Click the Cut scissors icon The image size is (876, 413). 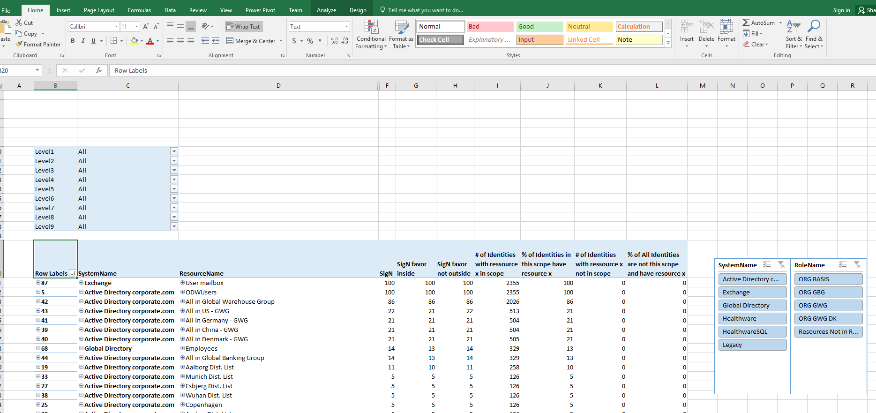pos(19,23)
